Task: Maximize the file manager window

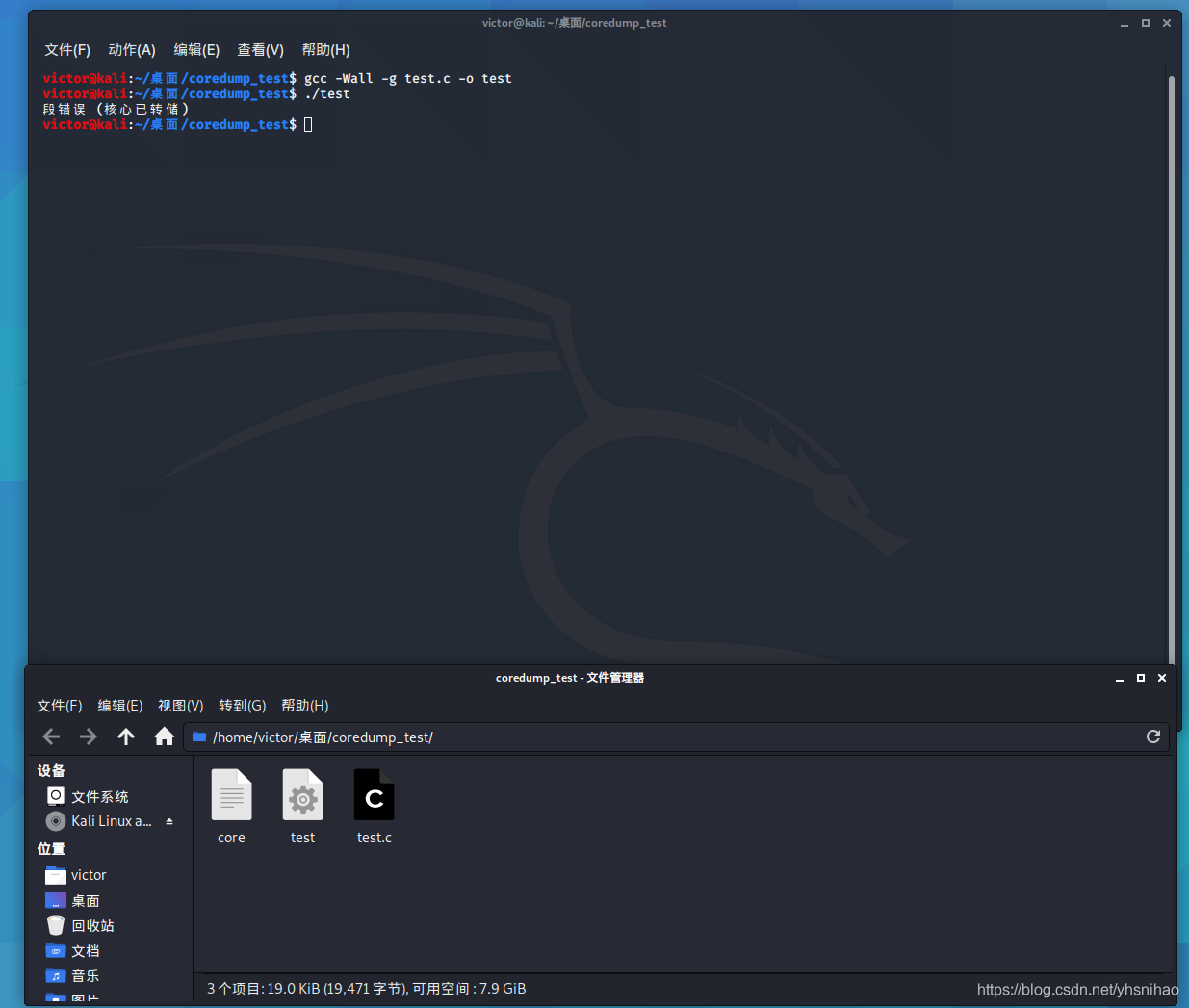Action: pos(1141,678)
